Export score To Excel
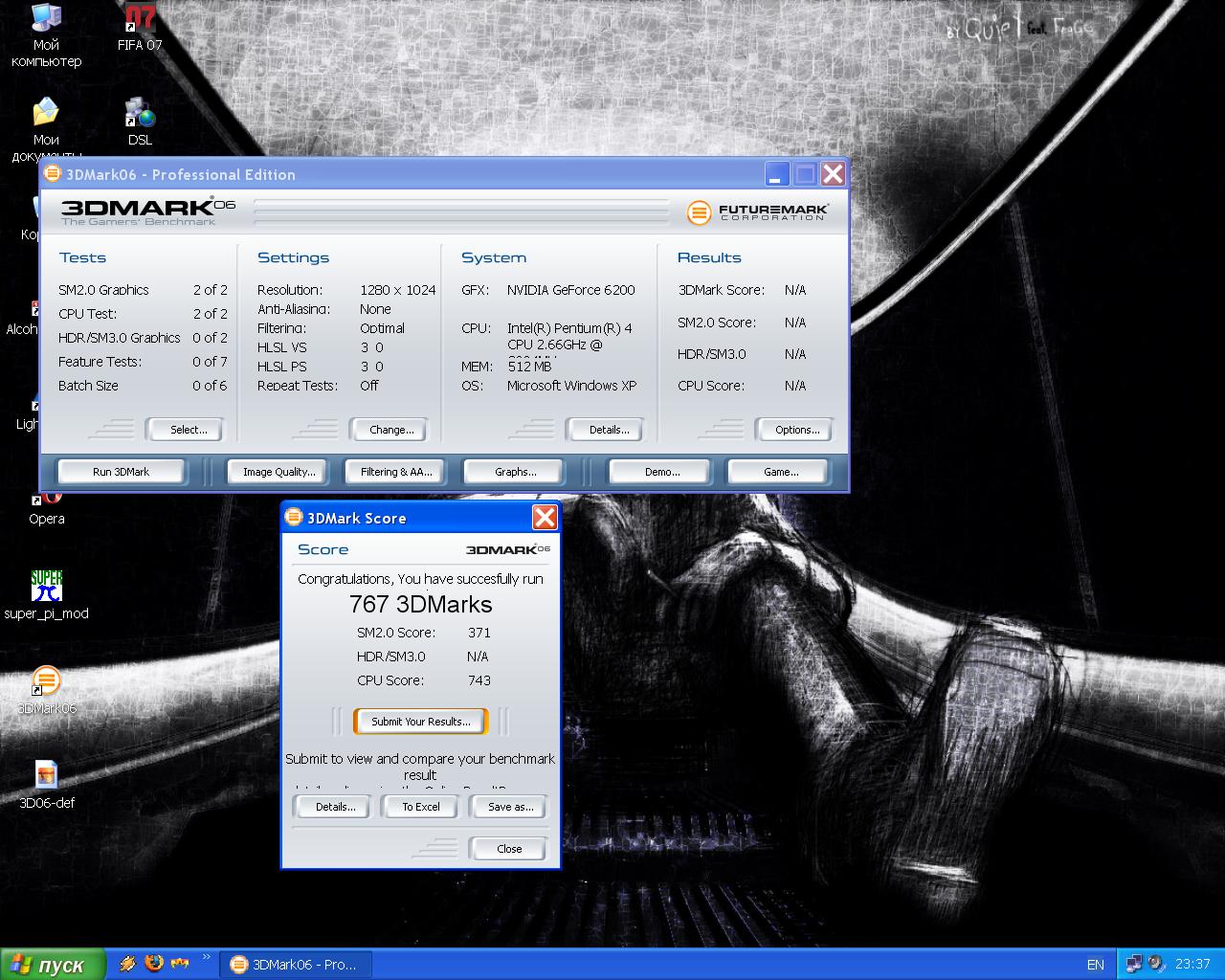Screen dimensions: 1225x980 (421, 807)
